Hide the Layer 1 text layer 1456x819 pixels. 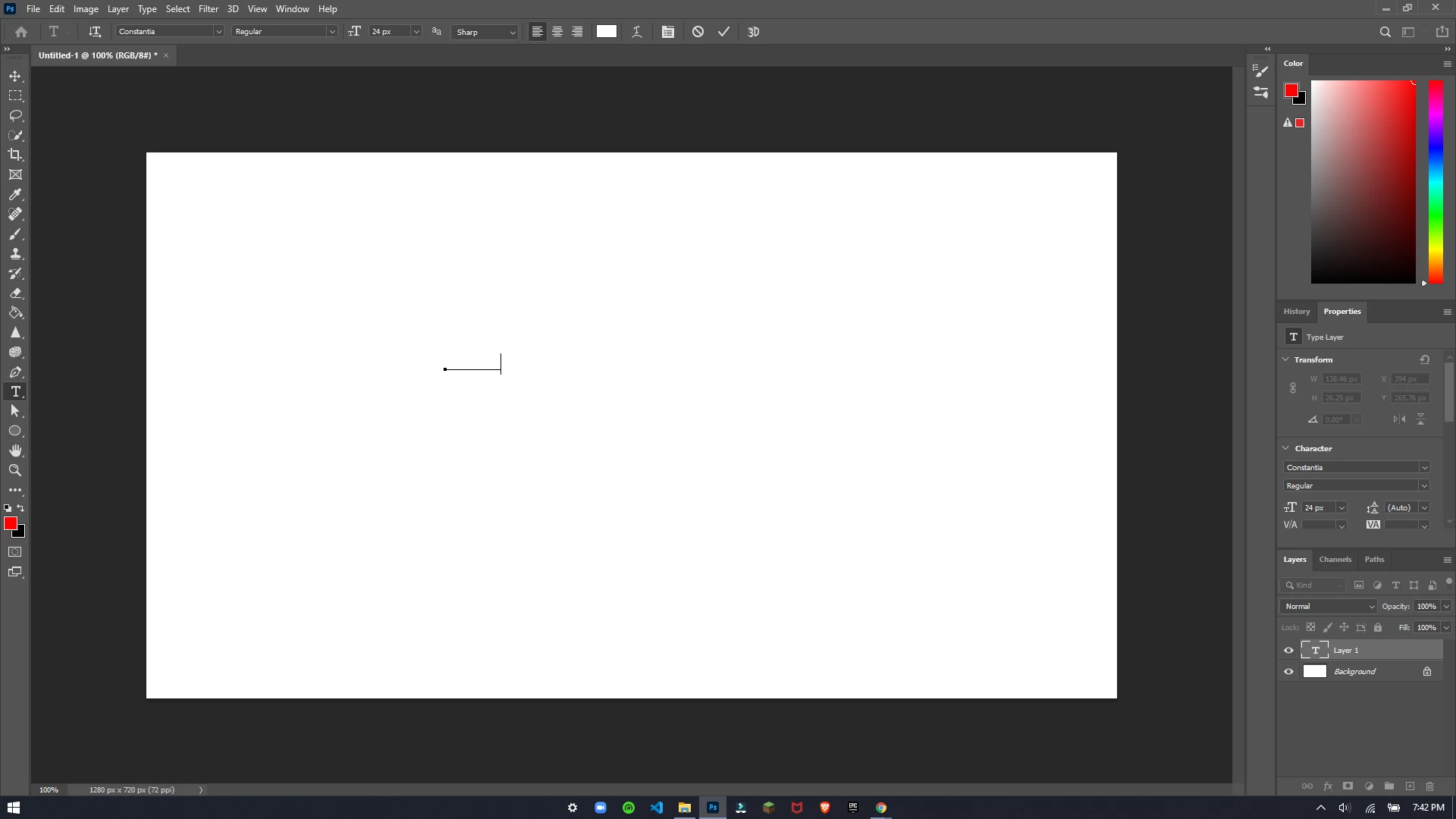coord(1288,651)
